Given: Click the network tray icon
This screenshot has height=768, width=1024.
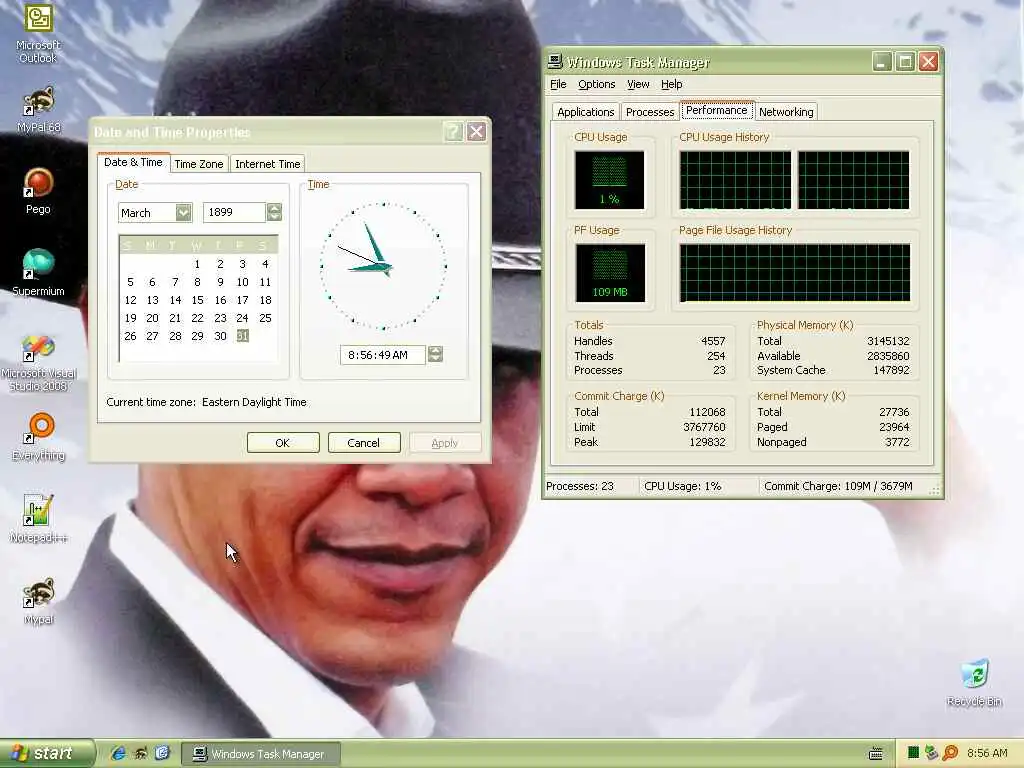Looking at the screenshot, I should (931, 753).
